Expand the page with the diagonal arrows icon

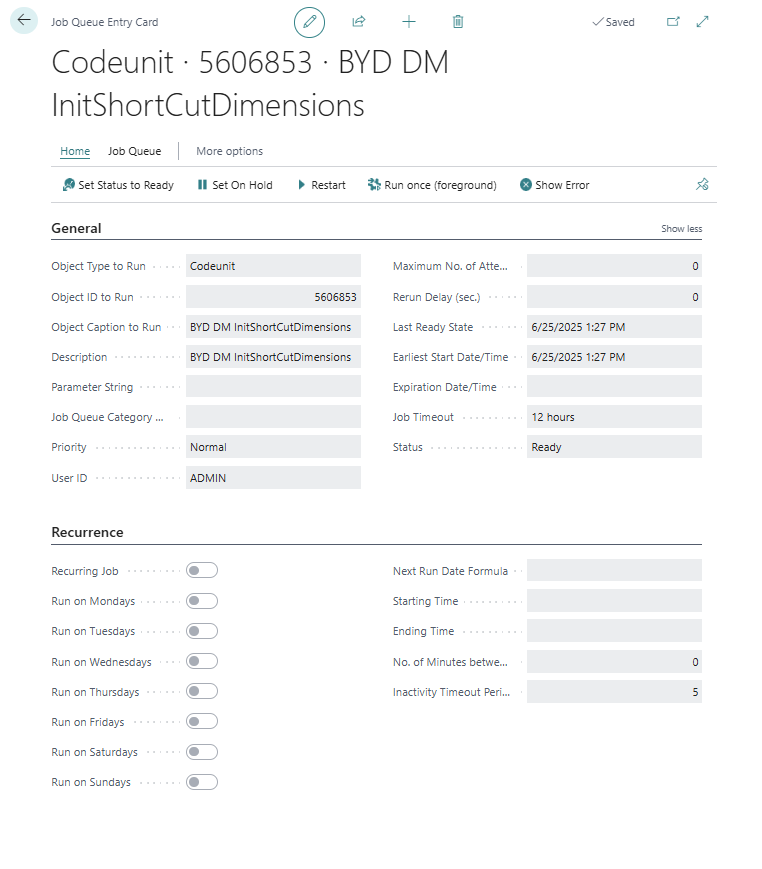click(x=702, y=22)
